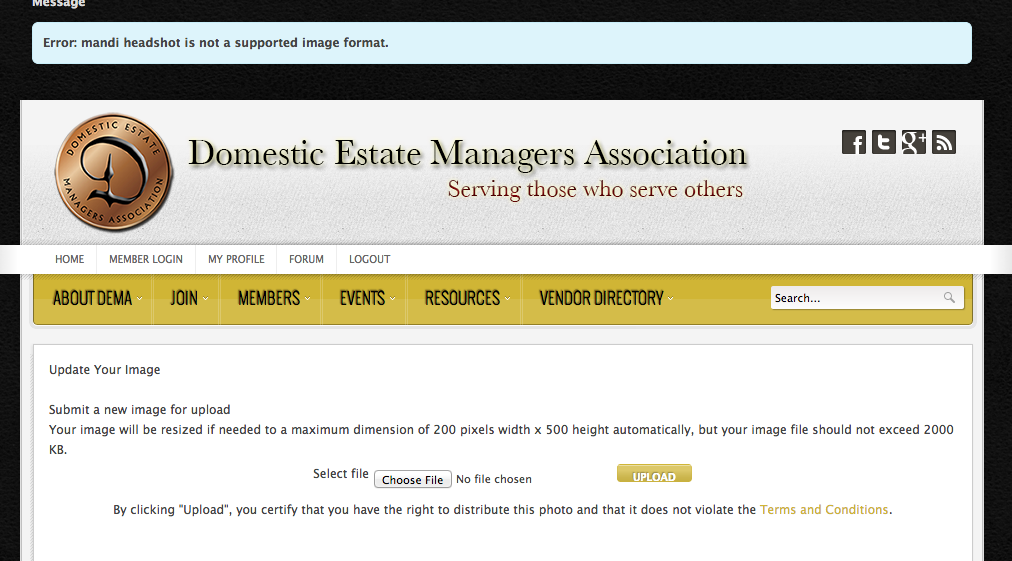The image size is (1012, 561).
Task: Open the Facebook social icon
Action: tap(853, 142)
